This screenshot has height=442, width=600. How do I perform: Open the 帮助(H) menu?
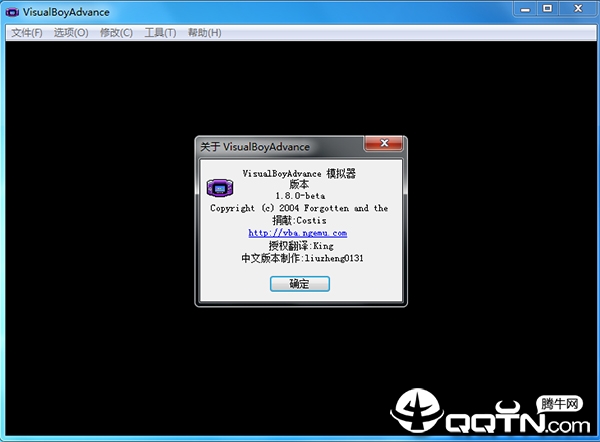(x=204, y=32)
